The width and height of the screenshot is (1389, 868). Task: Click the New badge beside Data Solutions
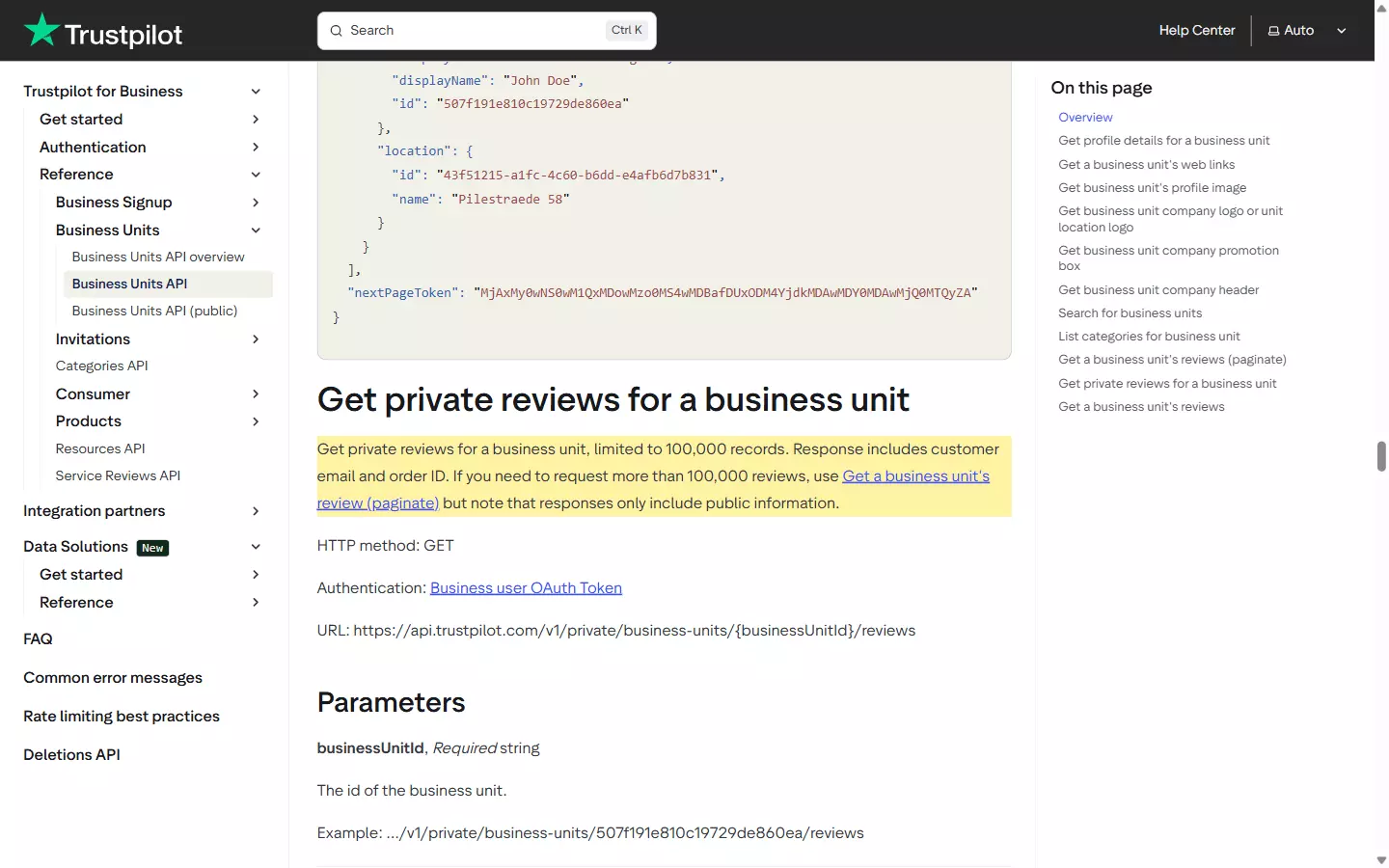[152, 548]
